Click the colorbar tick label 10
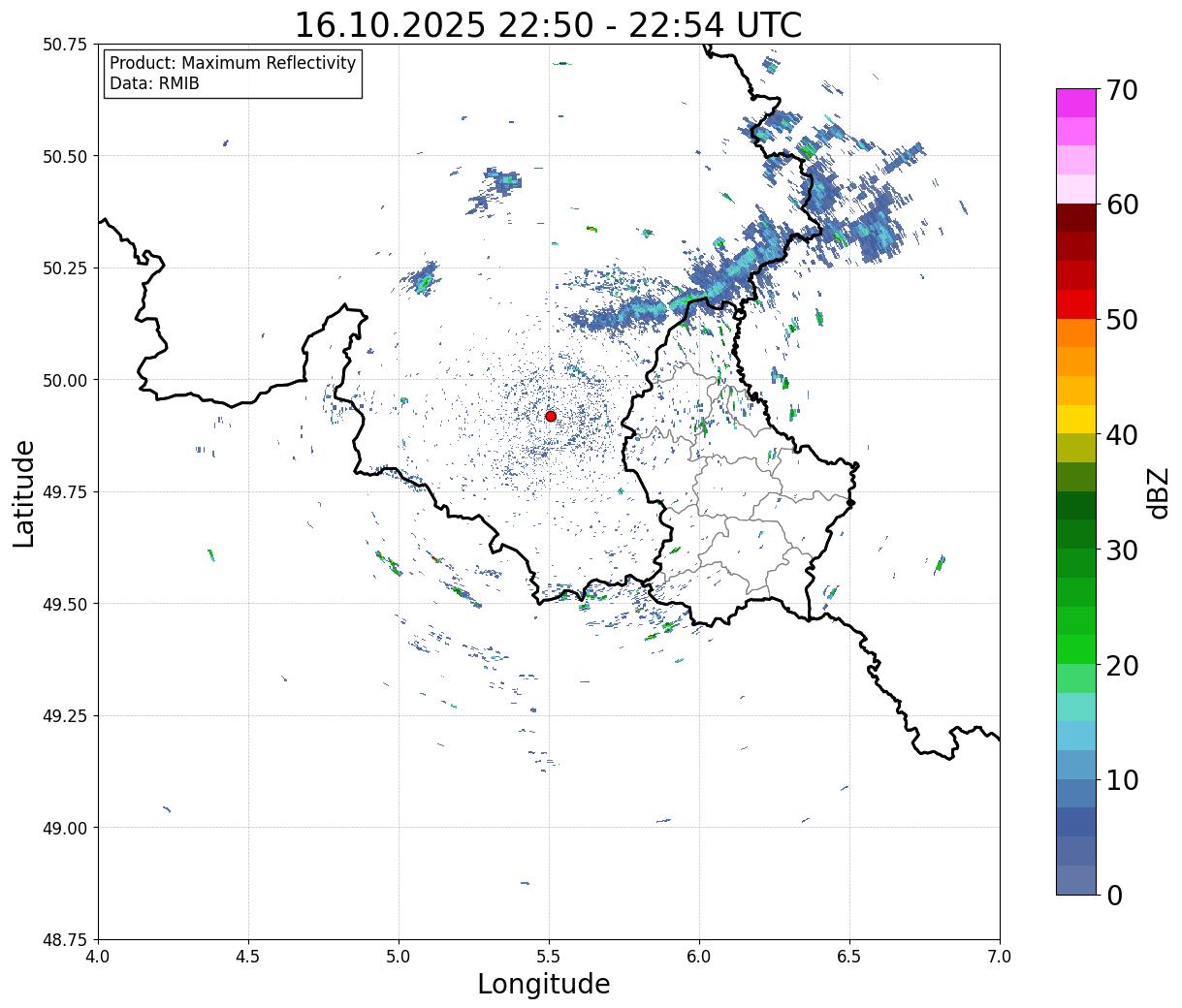This screenshot has width=1182, height=1008. pos(1122,780)
